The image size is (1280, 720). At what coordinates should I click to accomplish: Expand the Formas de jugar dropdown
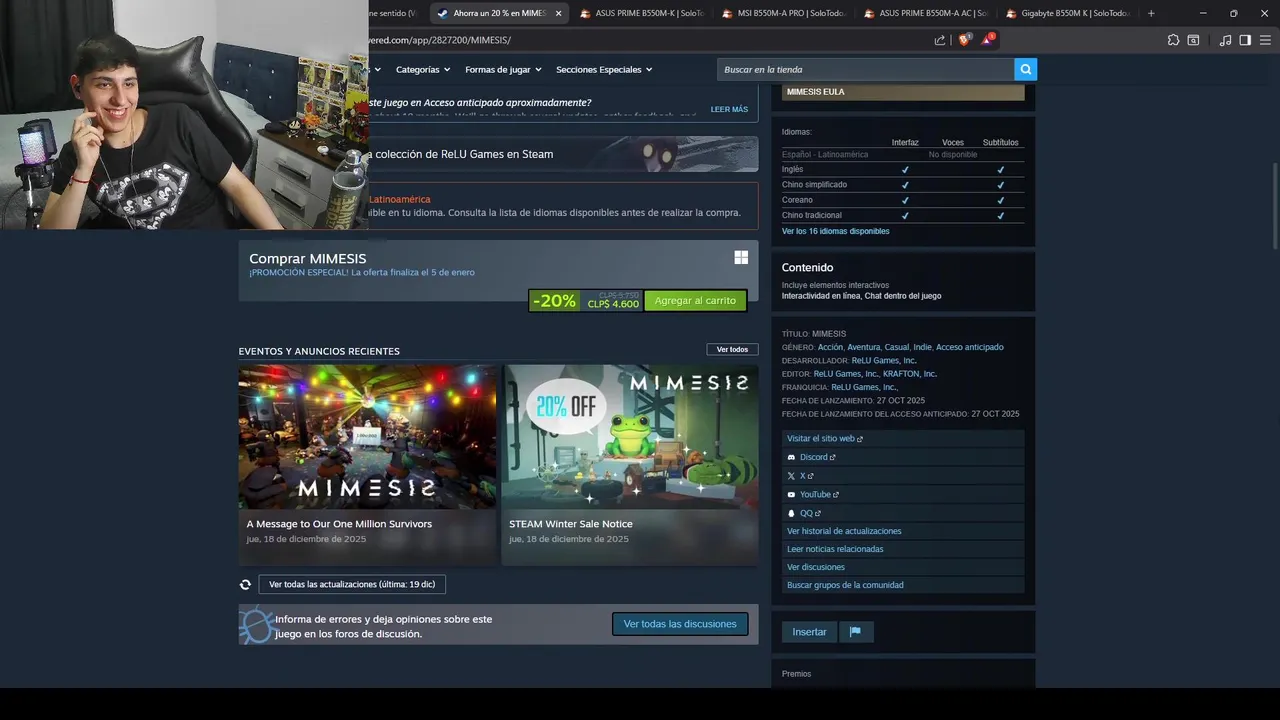[503, 69]
